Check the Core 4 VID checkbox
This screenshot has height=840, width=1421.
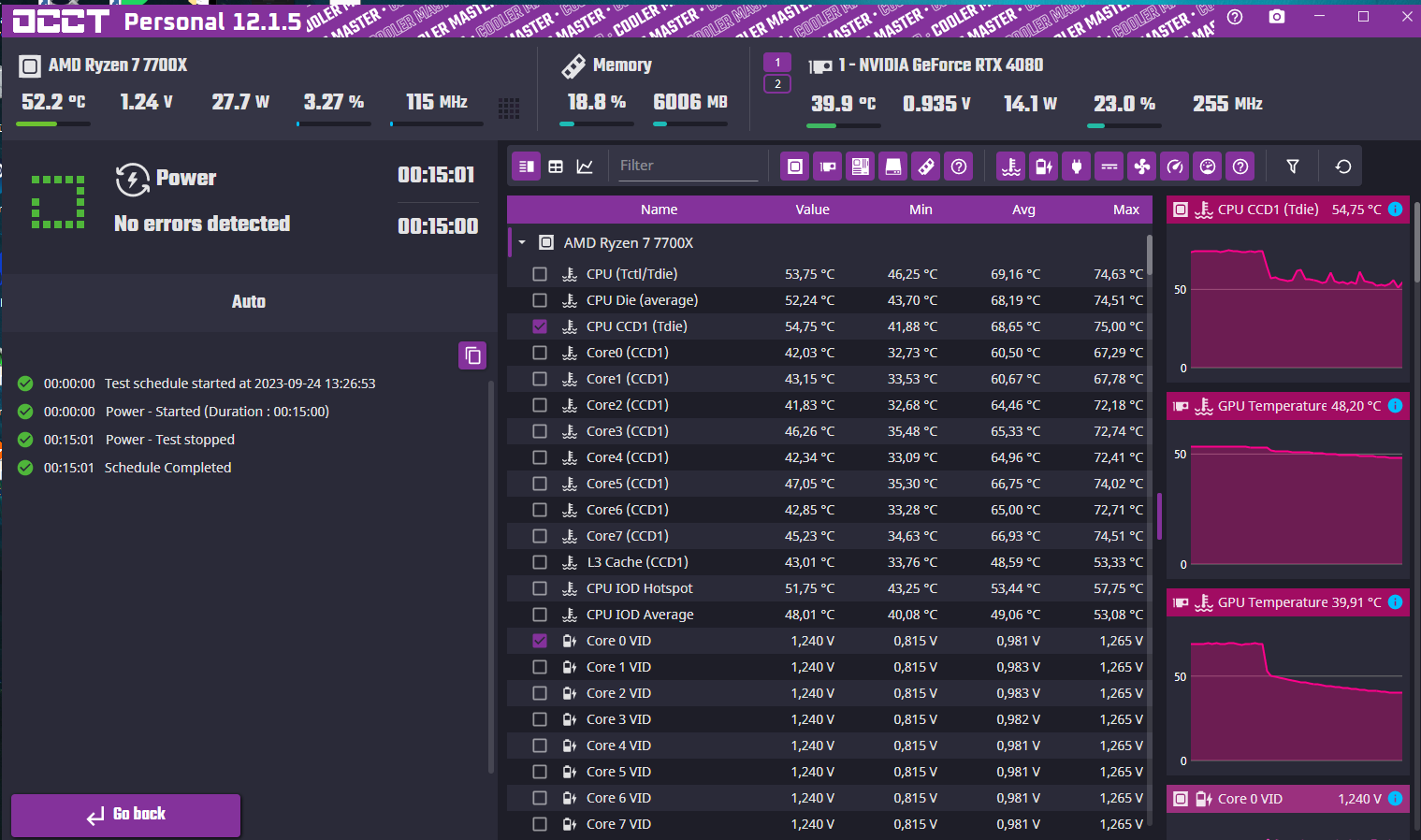540,746
